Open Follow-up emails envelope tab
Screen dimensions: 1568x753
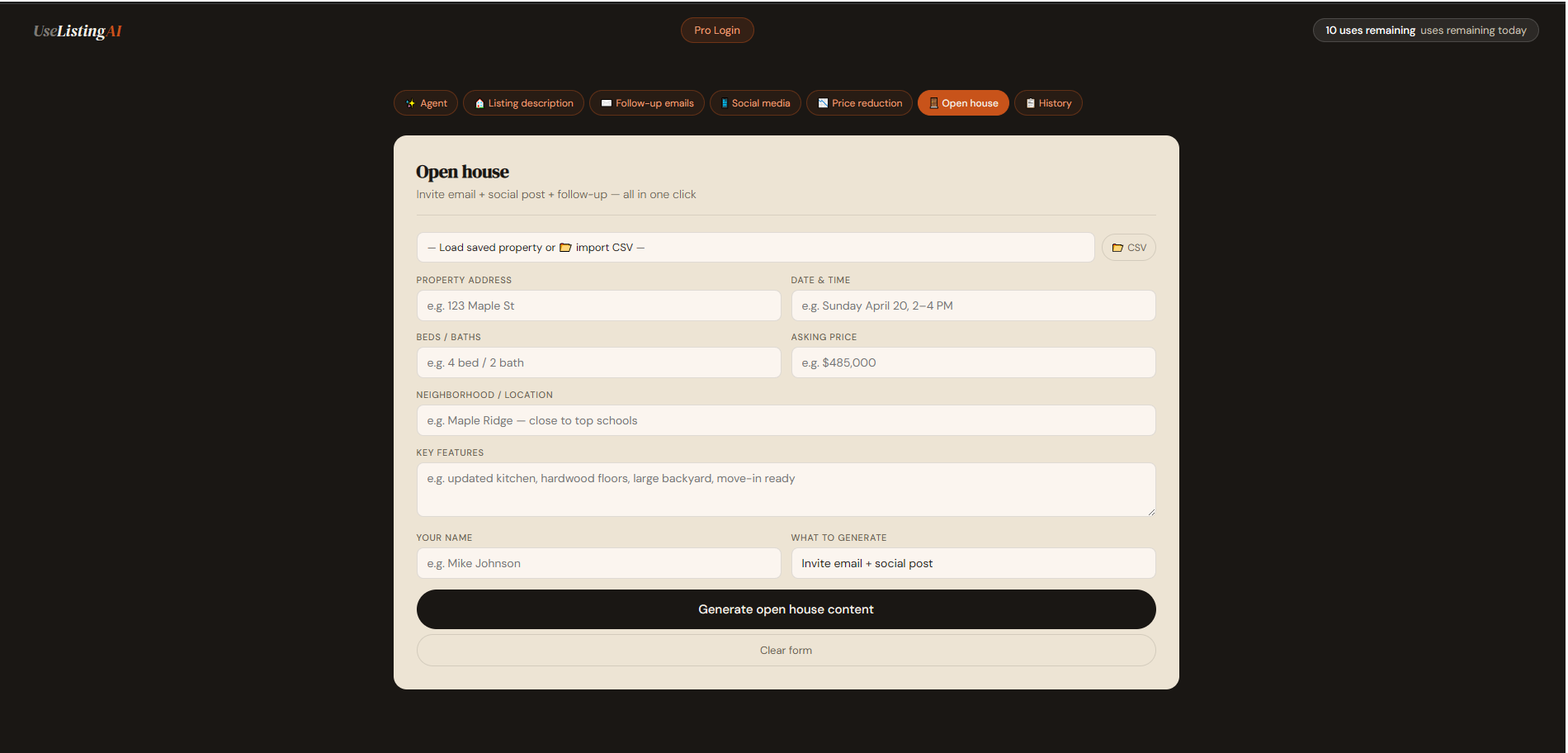tap(647, 103)
